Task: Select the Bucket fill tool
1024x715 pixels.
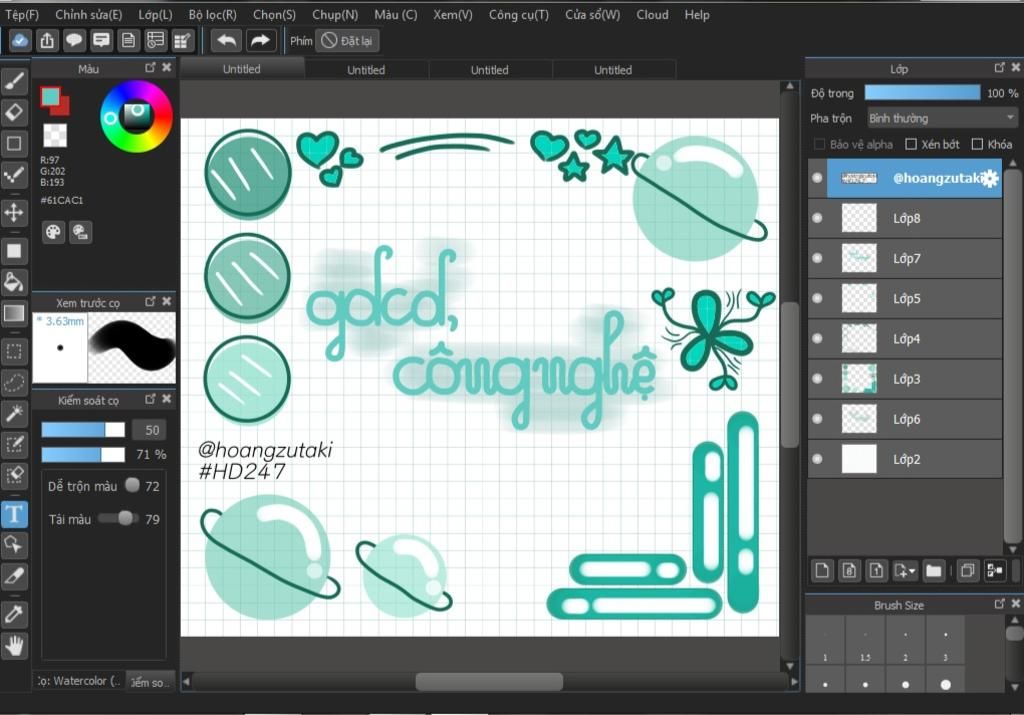Action: click(x=14, y=282)
